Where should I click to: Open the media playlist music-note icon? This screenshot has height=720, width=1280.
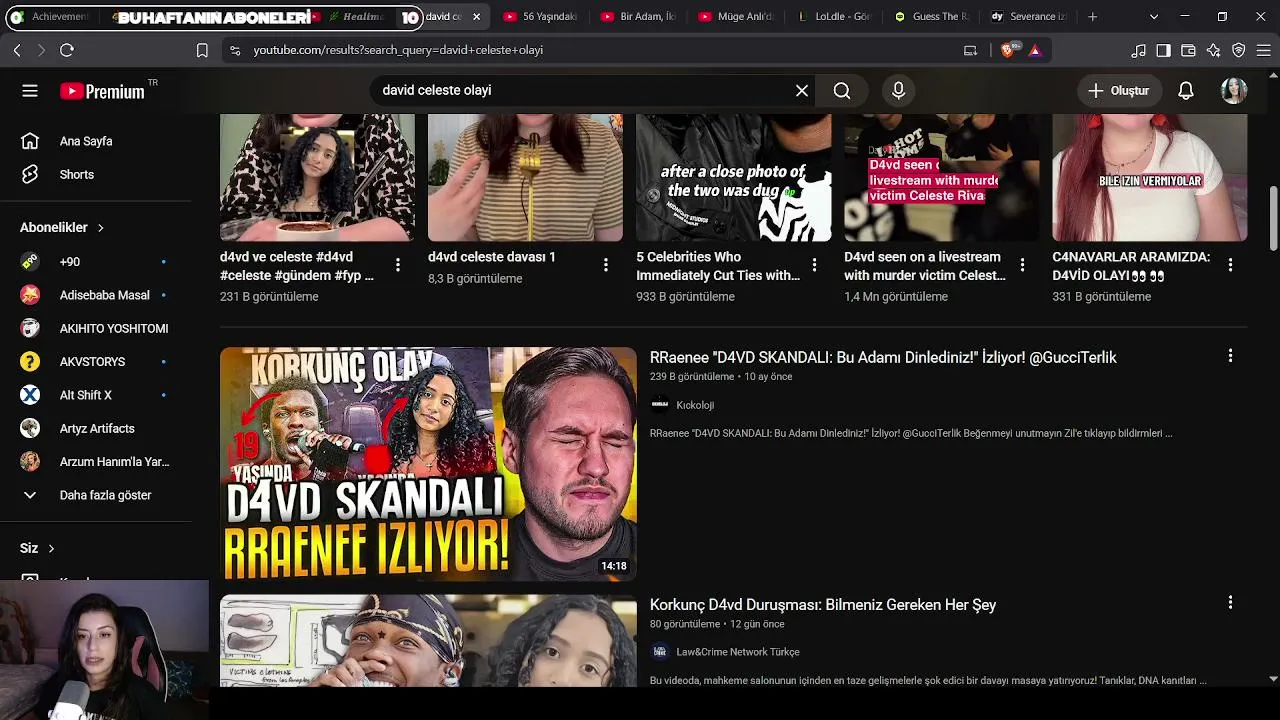[1138, 50]
